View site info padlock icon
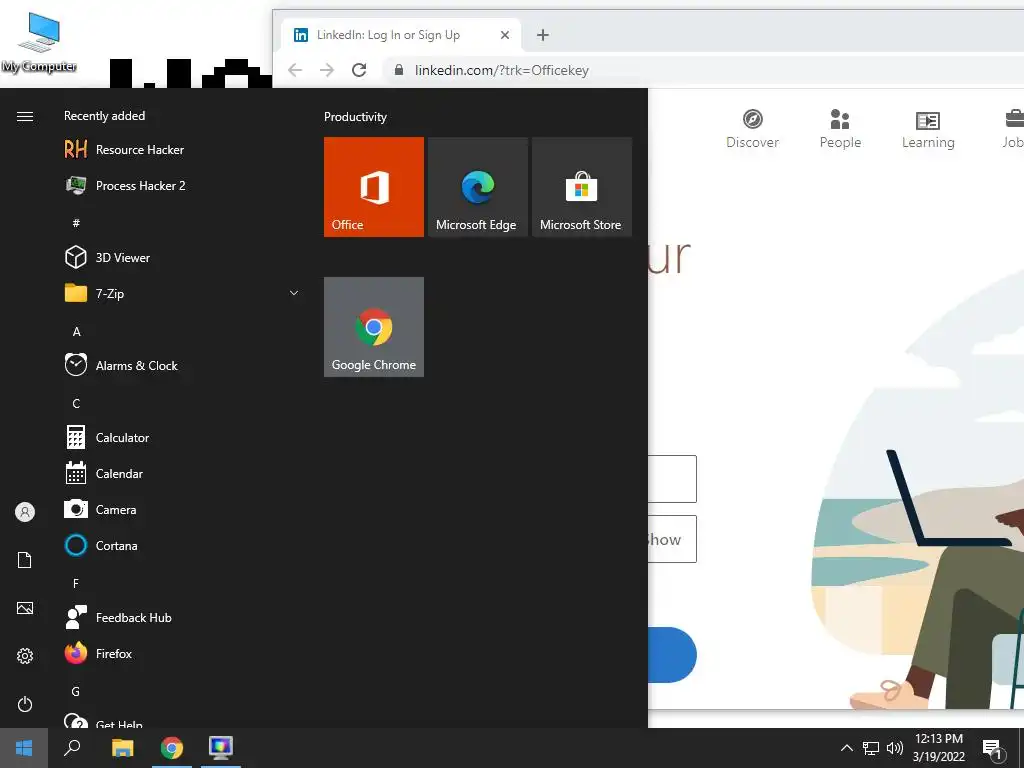Viewport: 1024px width, 768px height. (x=398, y=70)
